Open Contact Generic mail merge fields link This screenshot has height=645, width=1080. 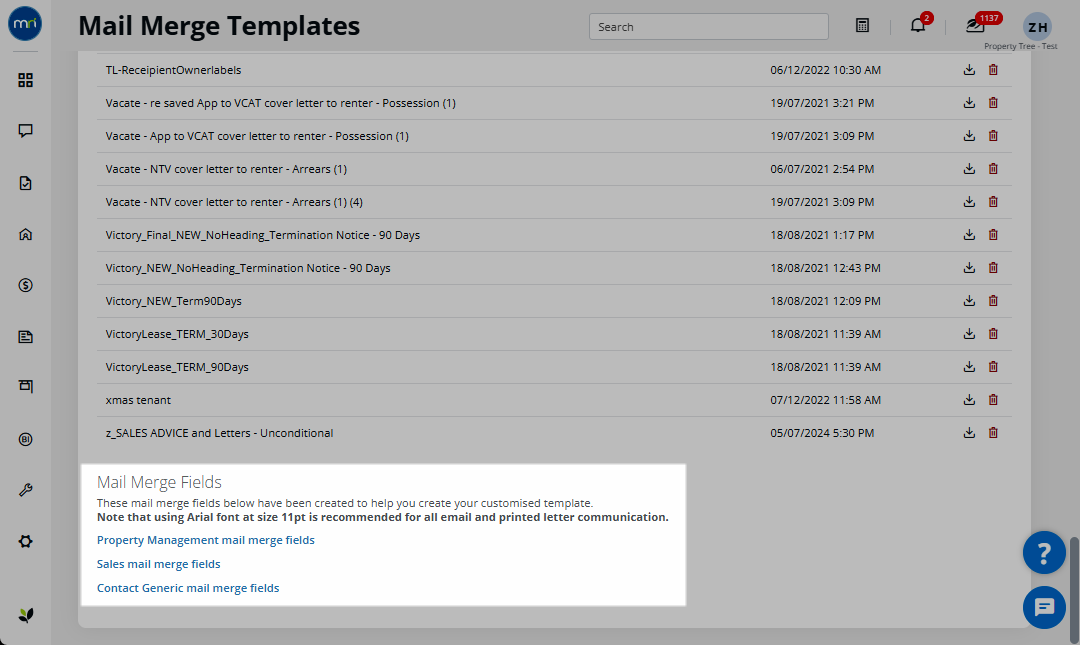pyautogui.click(x=188, y=588)
